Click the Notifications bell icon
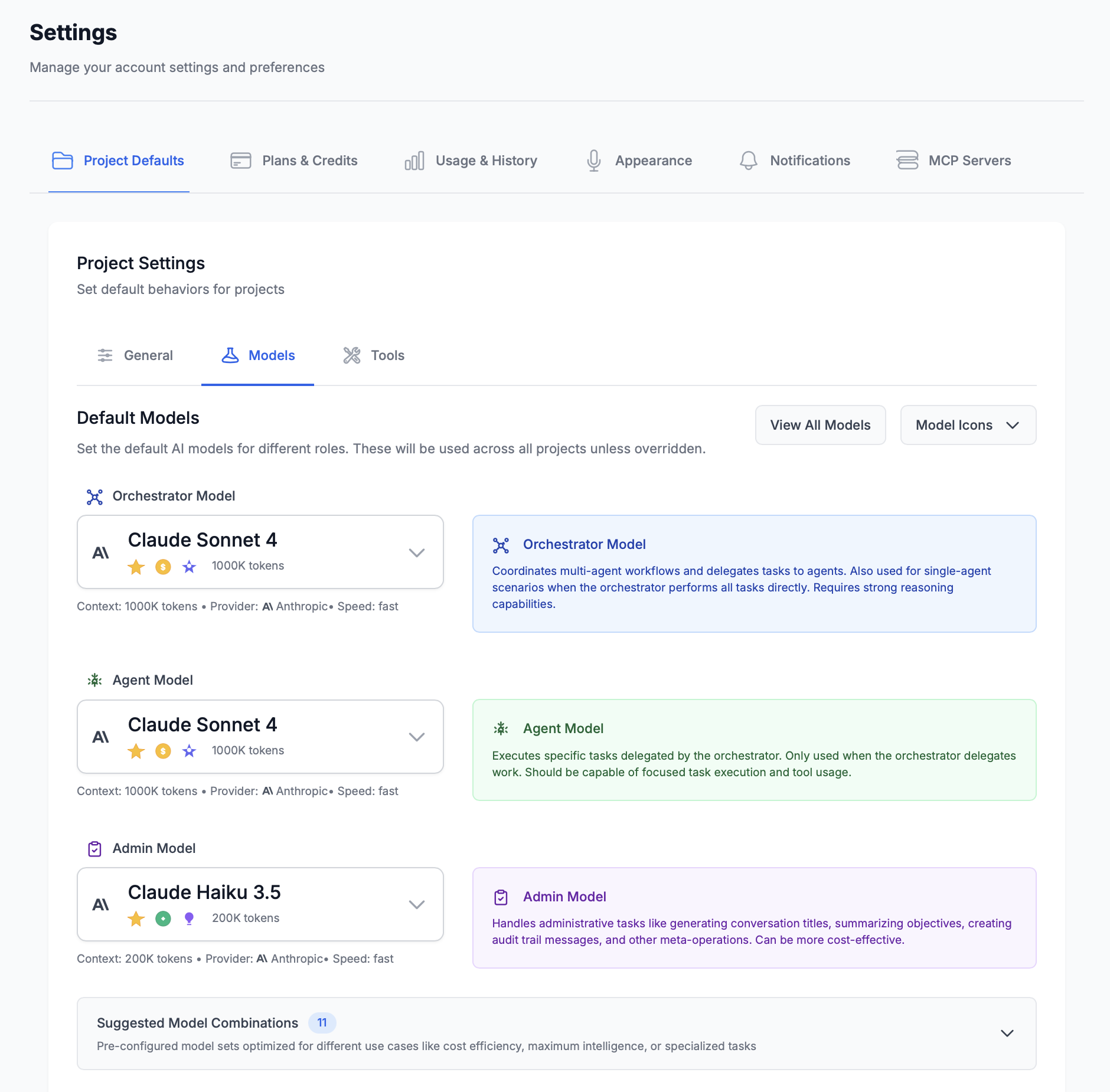This screenshot has width=1110, height=1092. click(x=747, y=160)
